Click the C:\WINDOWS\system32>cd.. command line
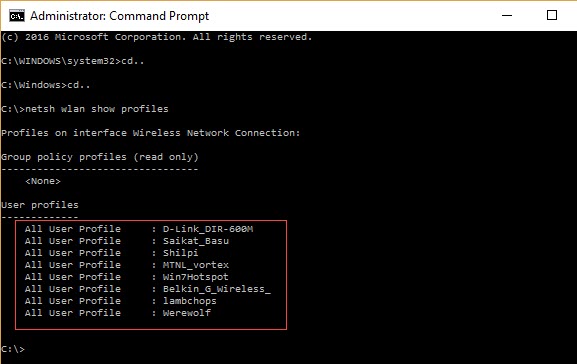This screenshot has height=364, width=577. 72,61
